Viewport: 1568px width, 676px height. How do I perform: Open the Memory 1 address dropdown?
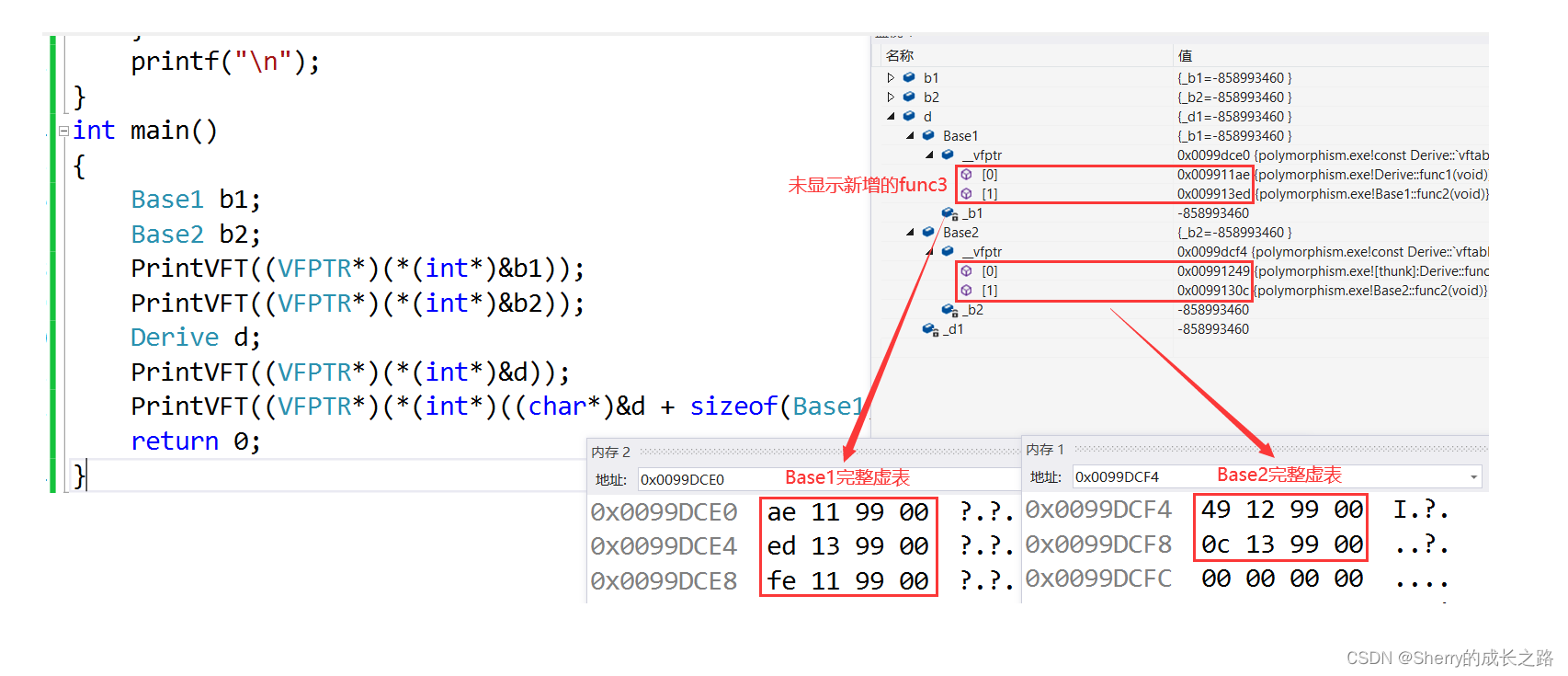point(1474,476)
